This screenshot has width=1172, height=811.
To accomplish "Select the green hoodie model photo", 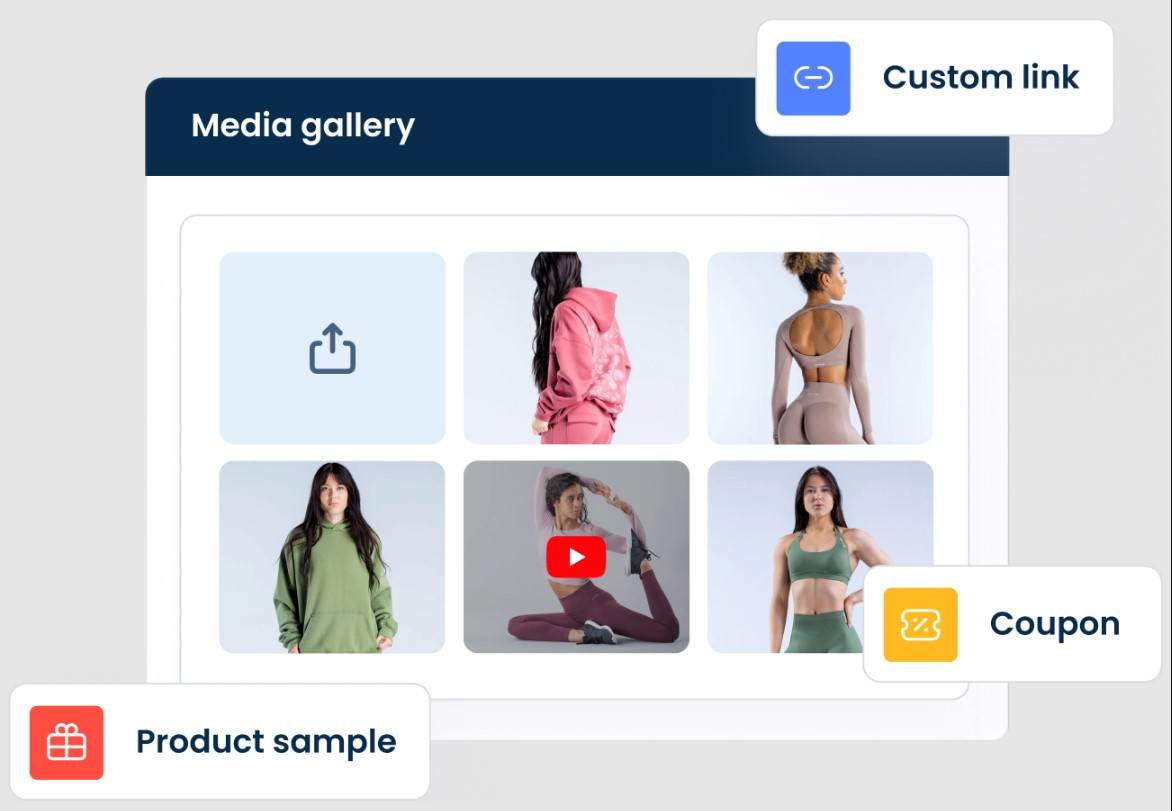I will (x=332, y=557).
